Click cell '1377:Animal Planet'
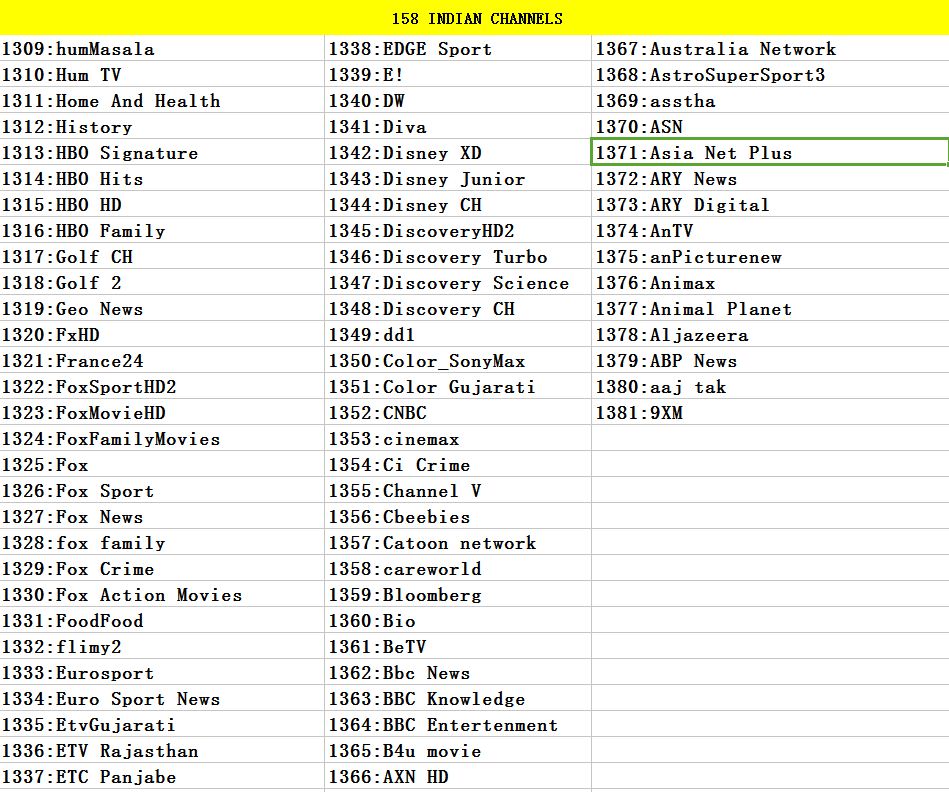The image size is (949, 792). (x=770, y=309)
